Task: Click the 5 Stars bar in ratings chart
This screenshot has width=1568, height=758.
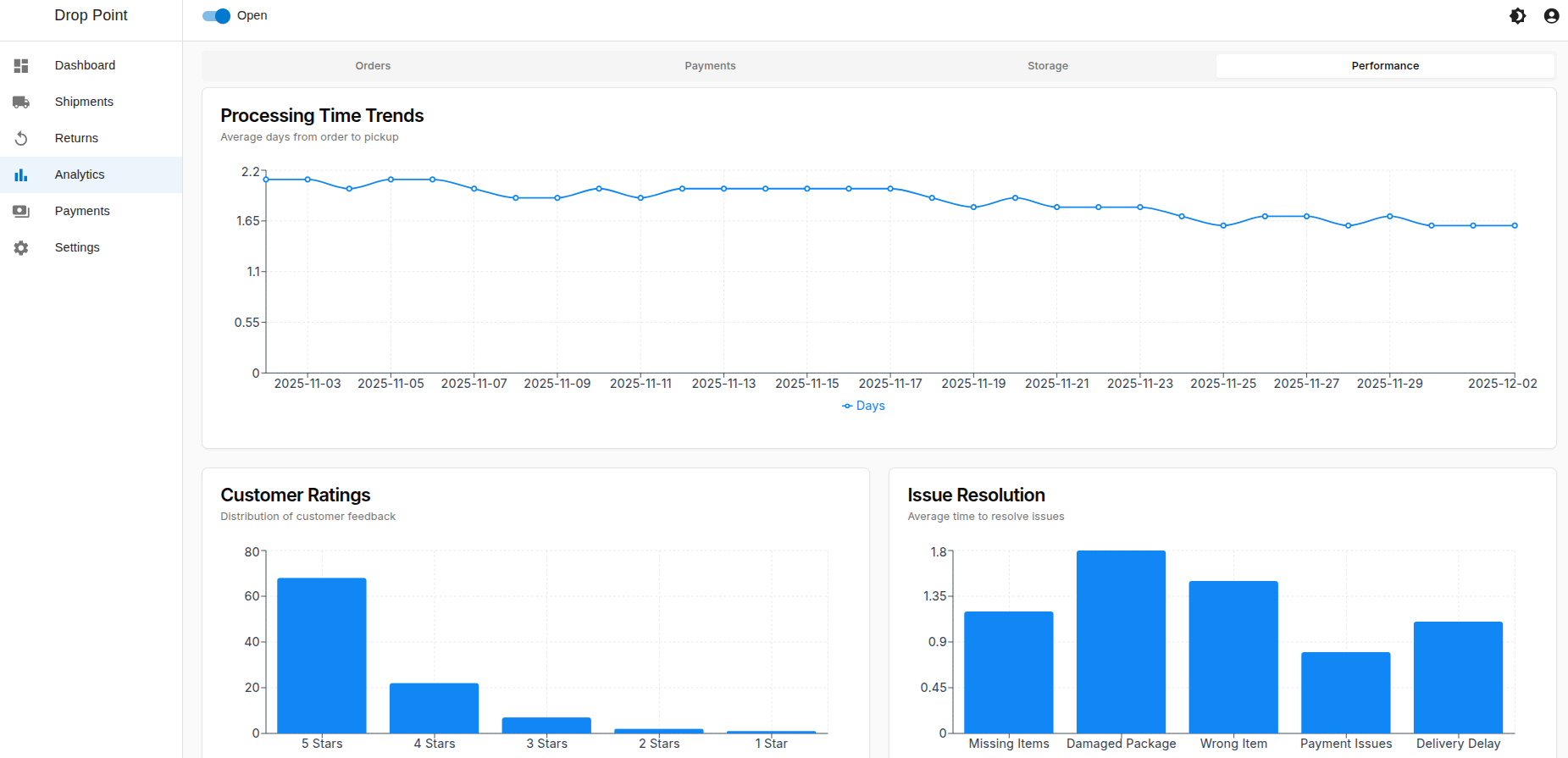Action: [x=322, y=655]
